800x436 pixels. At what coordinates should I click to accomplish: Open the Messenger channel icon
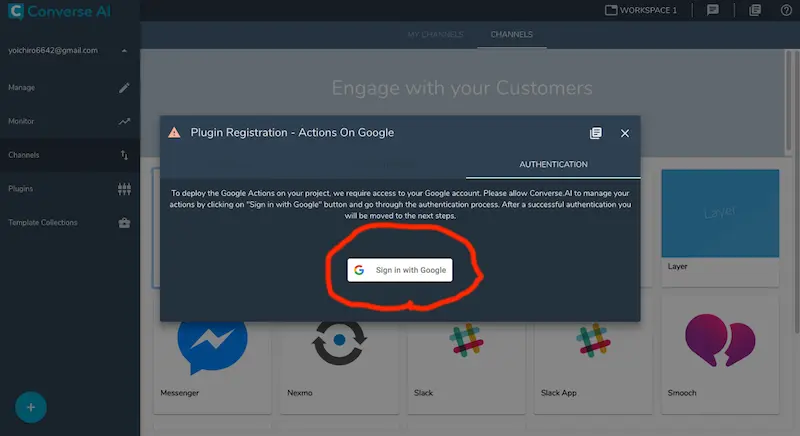tap(212, 347)
